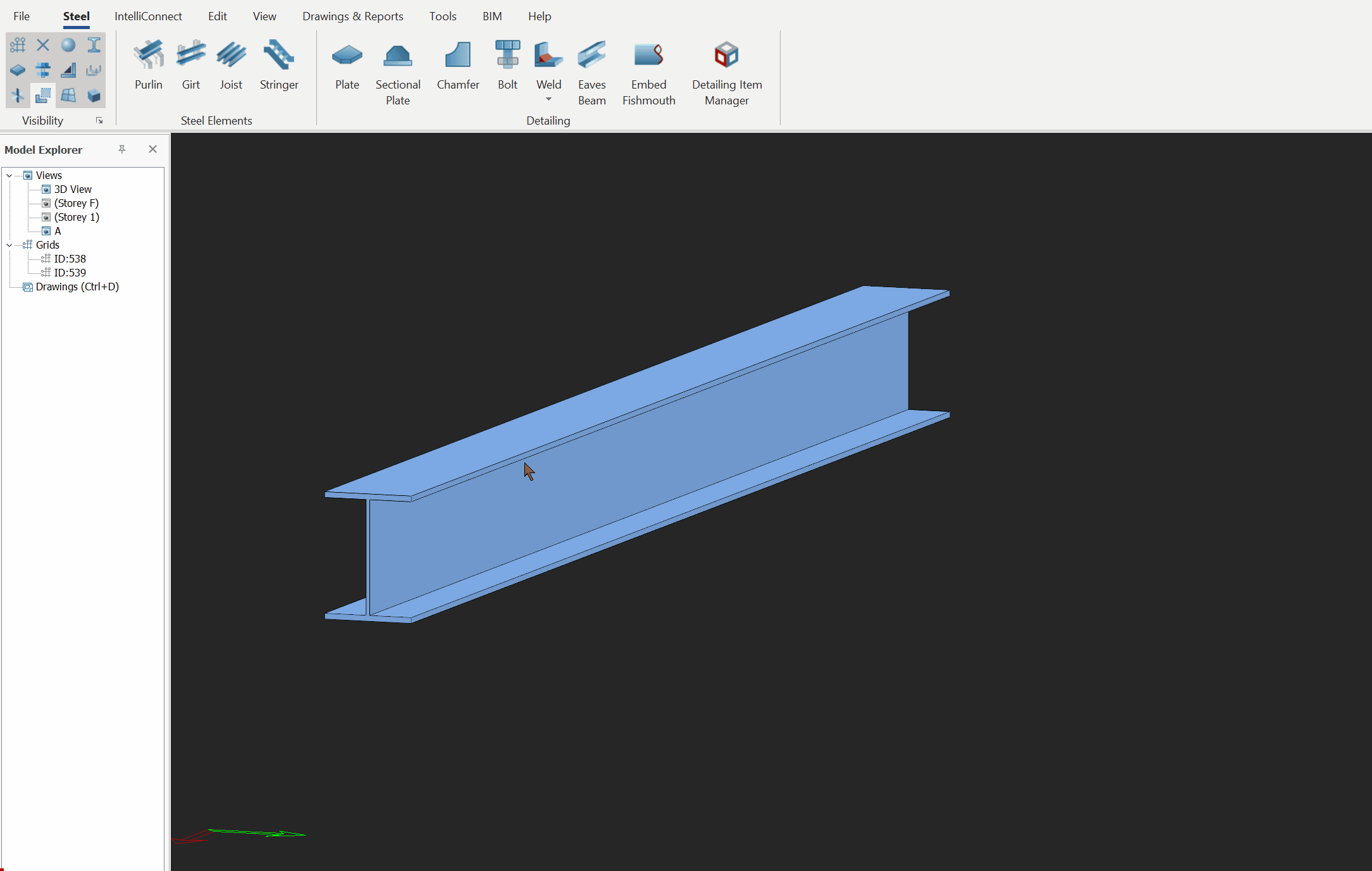Toggle plate visibility icon
Image resolution: width=1372 pixels, height=871 pixels.
pyautogui.click(x=18, y=70)
